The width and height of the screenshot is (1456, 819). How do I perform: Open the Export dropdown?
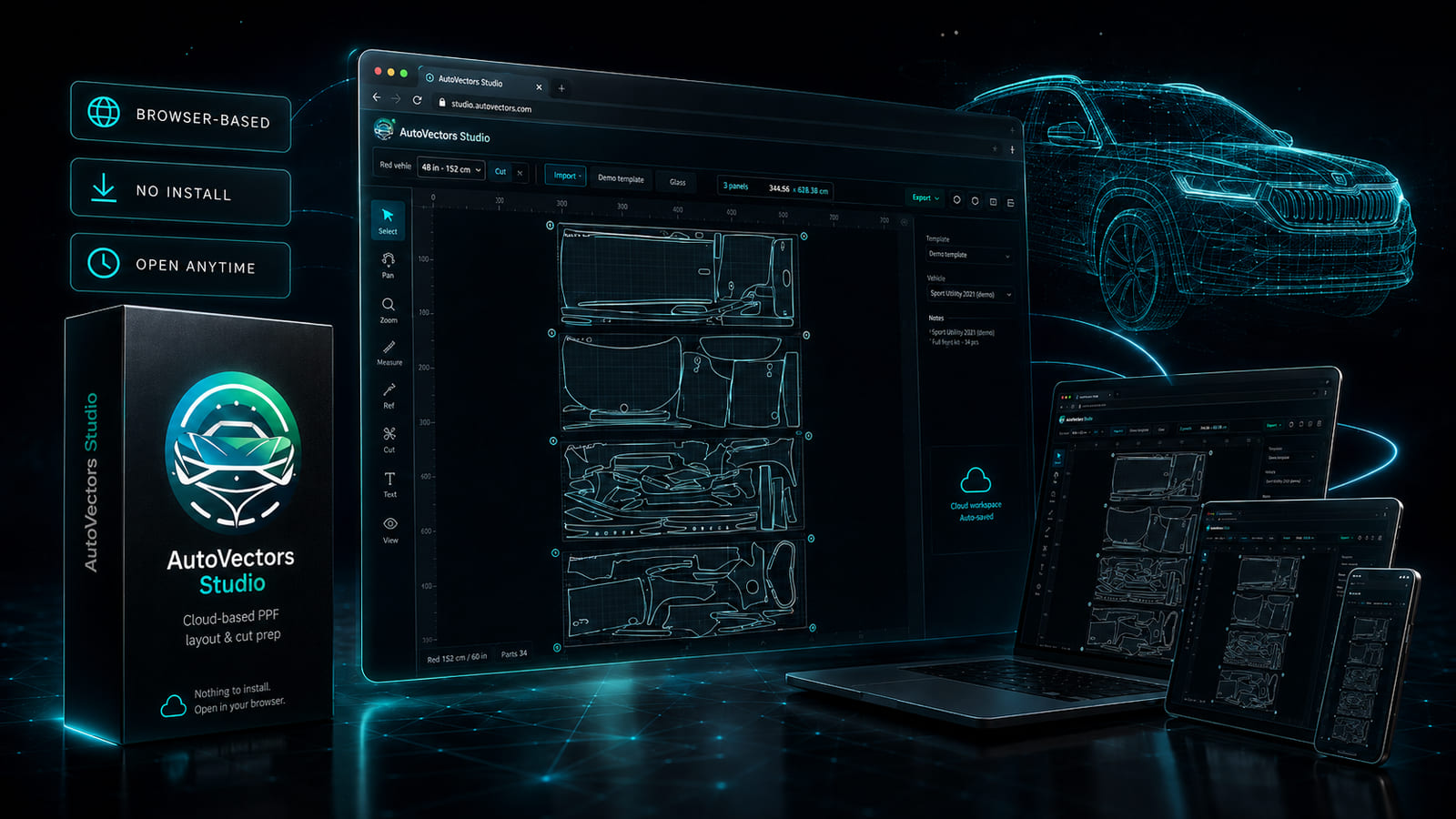[925, 197]
